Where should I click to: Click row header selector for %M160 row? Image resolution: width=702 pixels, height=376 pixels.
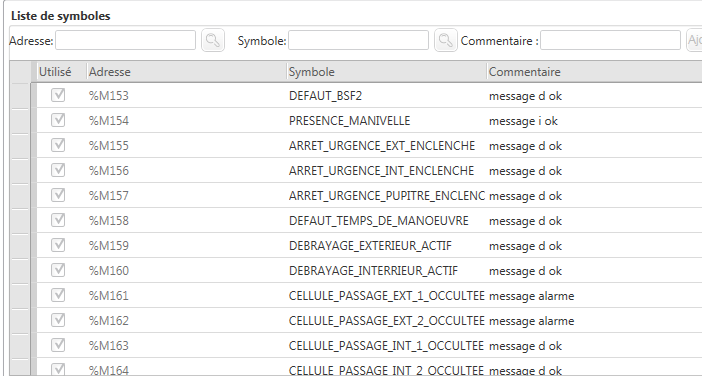click(x=20, y=271)
